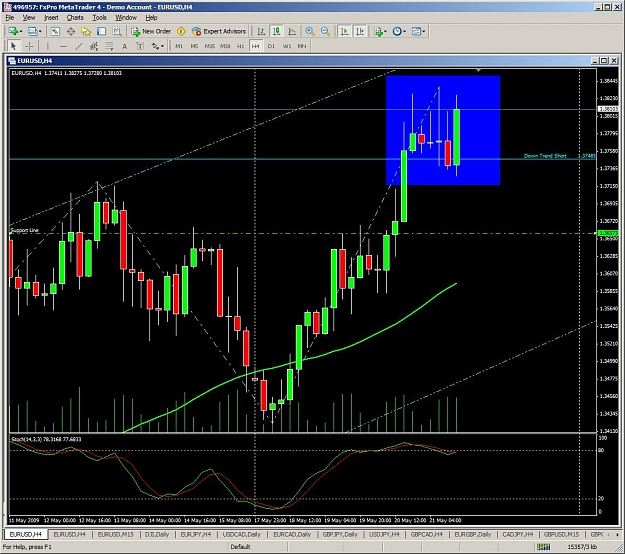
Task: Switch chart to line chart type
Action: point(292,31)
